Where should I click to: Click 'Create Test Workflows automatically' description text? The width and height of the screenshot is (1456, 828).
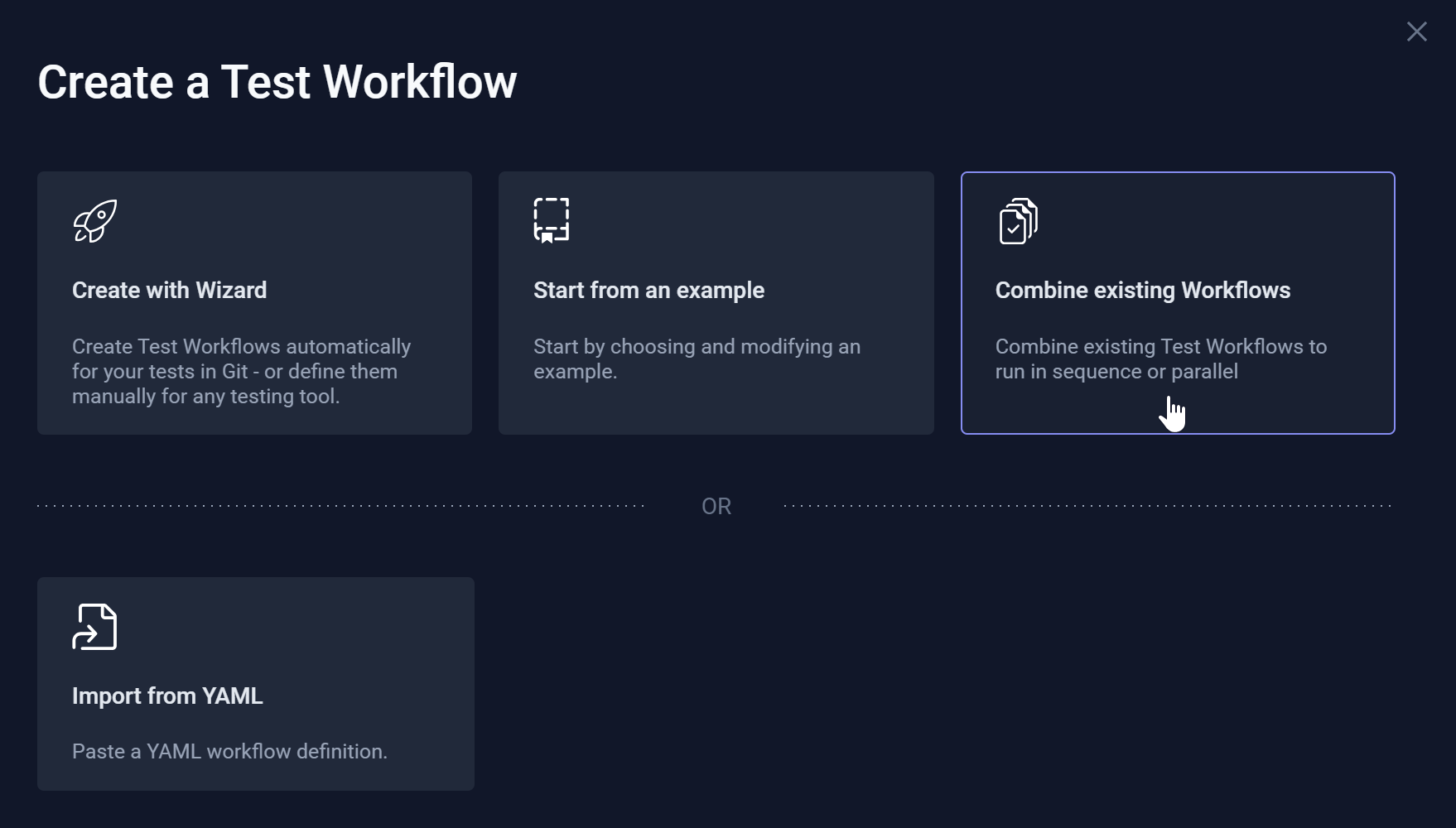click(241, 347)
